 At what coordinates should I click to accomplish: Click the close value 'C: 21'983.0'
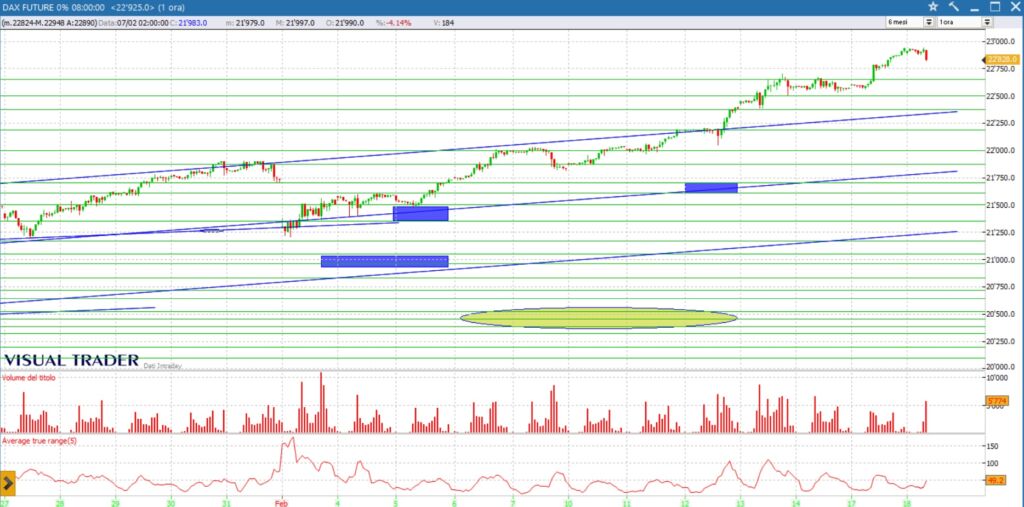click(x=188, y=23)
